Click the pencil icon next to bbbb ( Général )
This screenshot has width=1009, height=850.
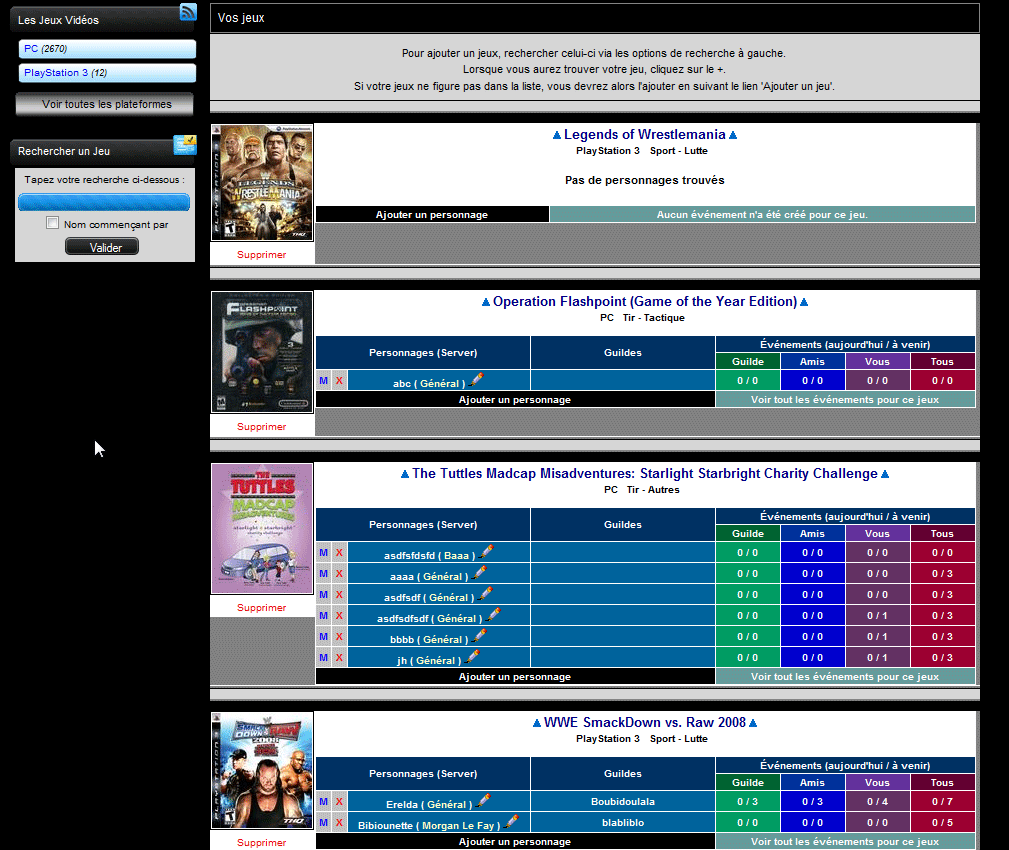(479, 636)
